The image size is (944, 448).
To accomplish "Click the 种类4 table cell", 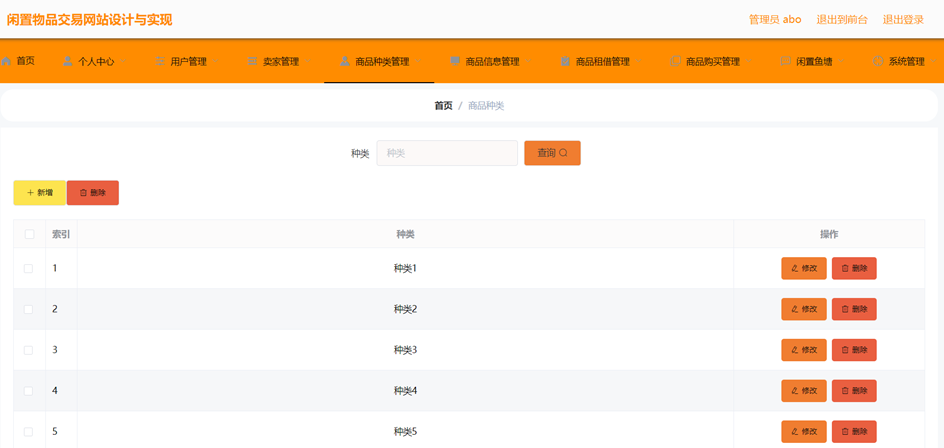I will coord(405,391).
